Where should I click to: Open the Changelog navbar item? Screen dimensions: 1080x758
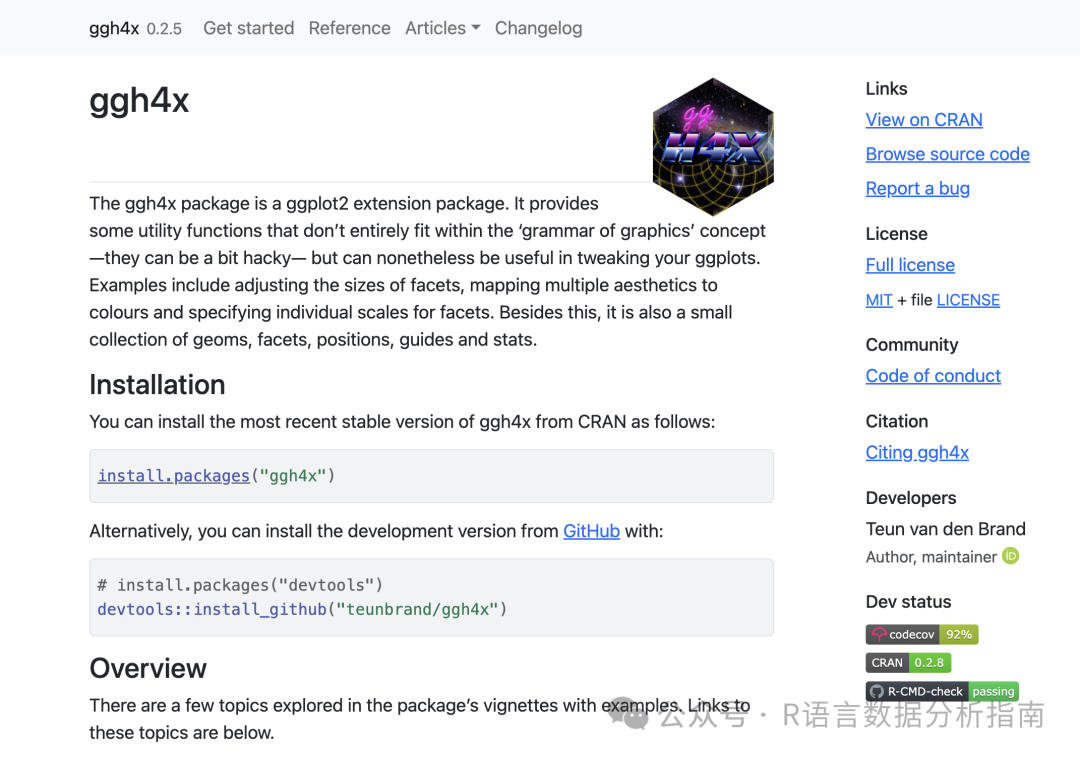(538, 28)
